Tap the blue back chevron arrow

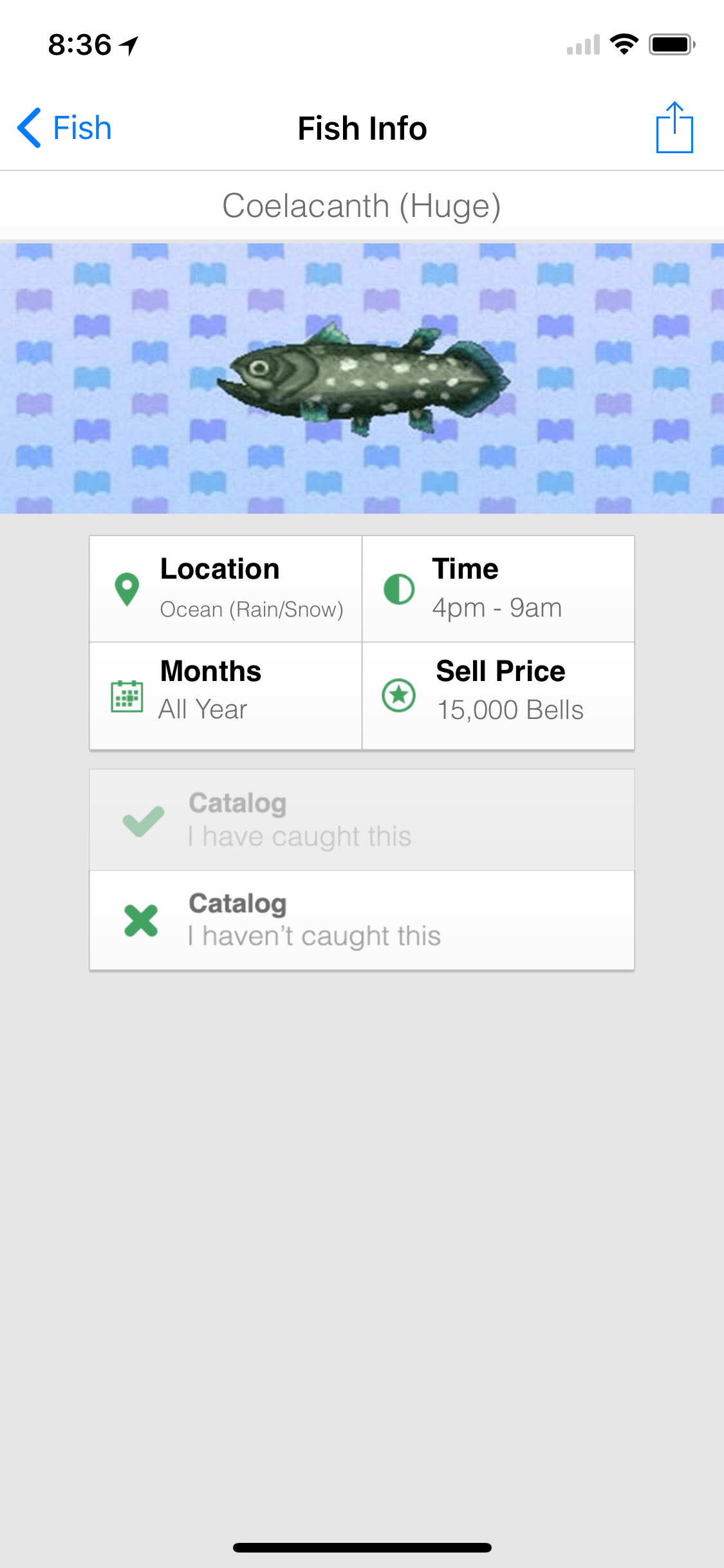click(30, 127)
